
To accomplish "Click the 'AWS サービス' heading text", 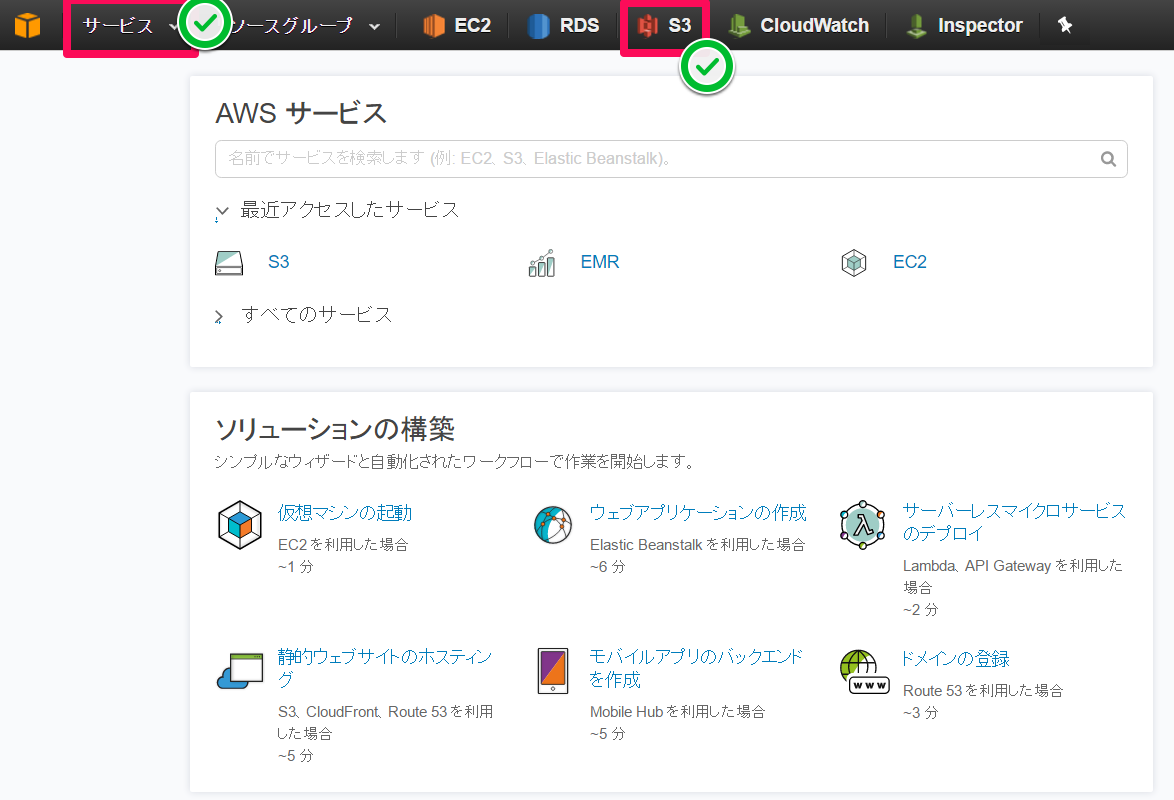I will tap(301, 113).
